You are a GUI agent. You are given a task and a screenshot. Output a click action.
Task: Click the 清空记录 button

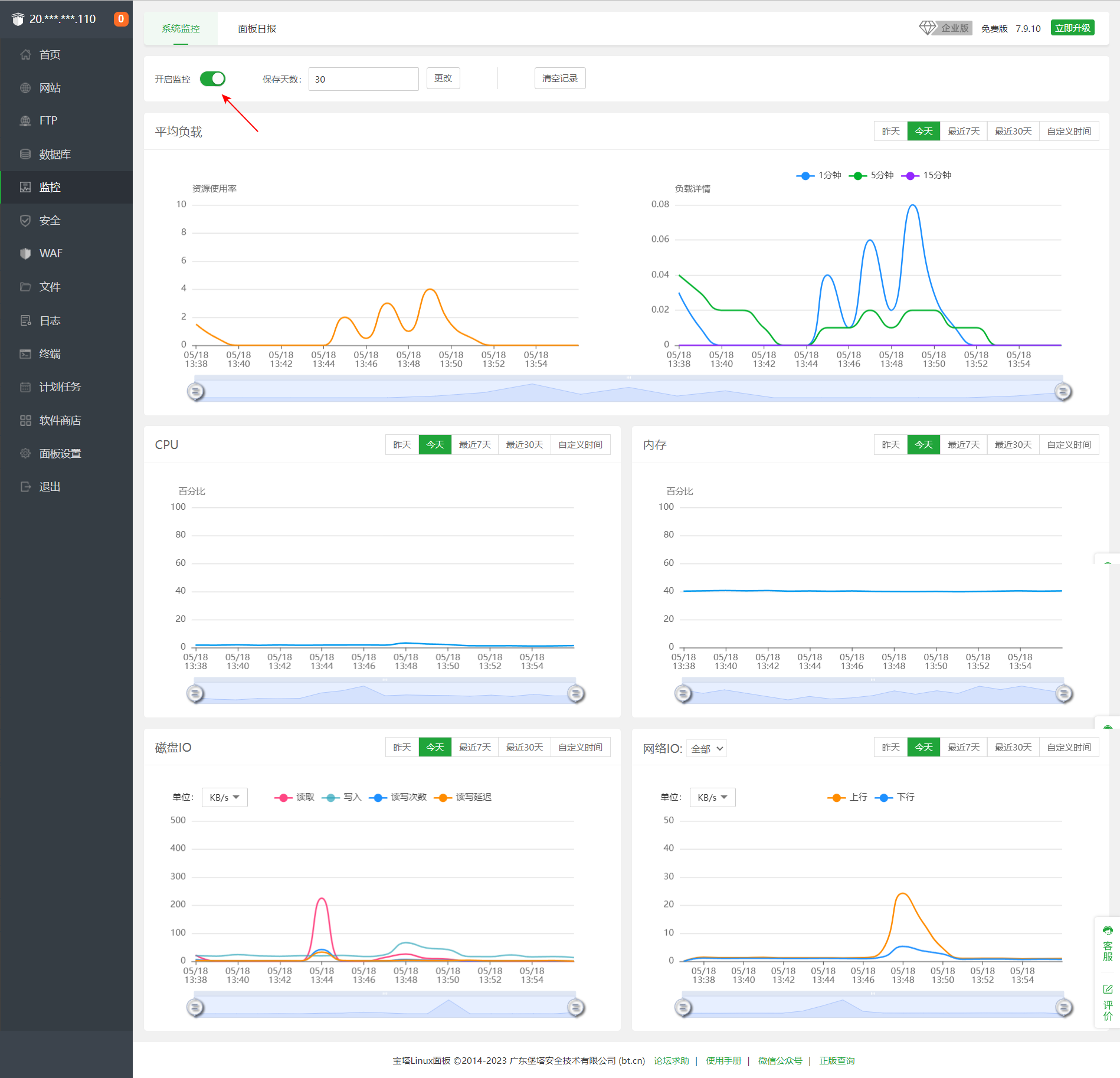pos(560,78)
